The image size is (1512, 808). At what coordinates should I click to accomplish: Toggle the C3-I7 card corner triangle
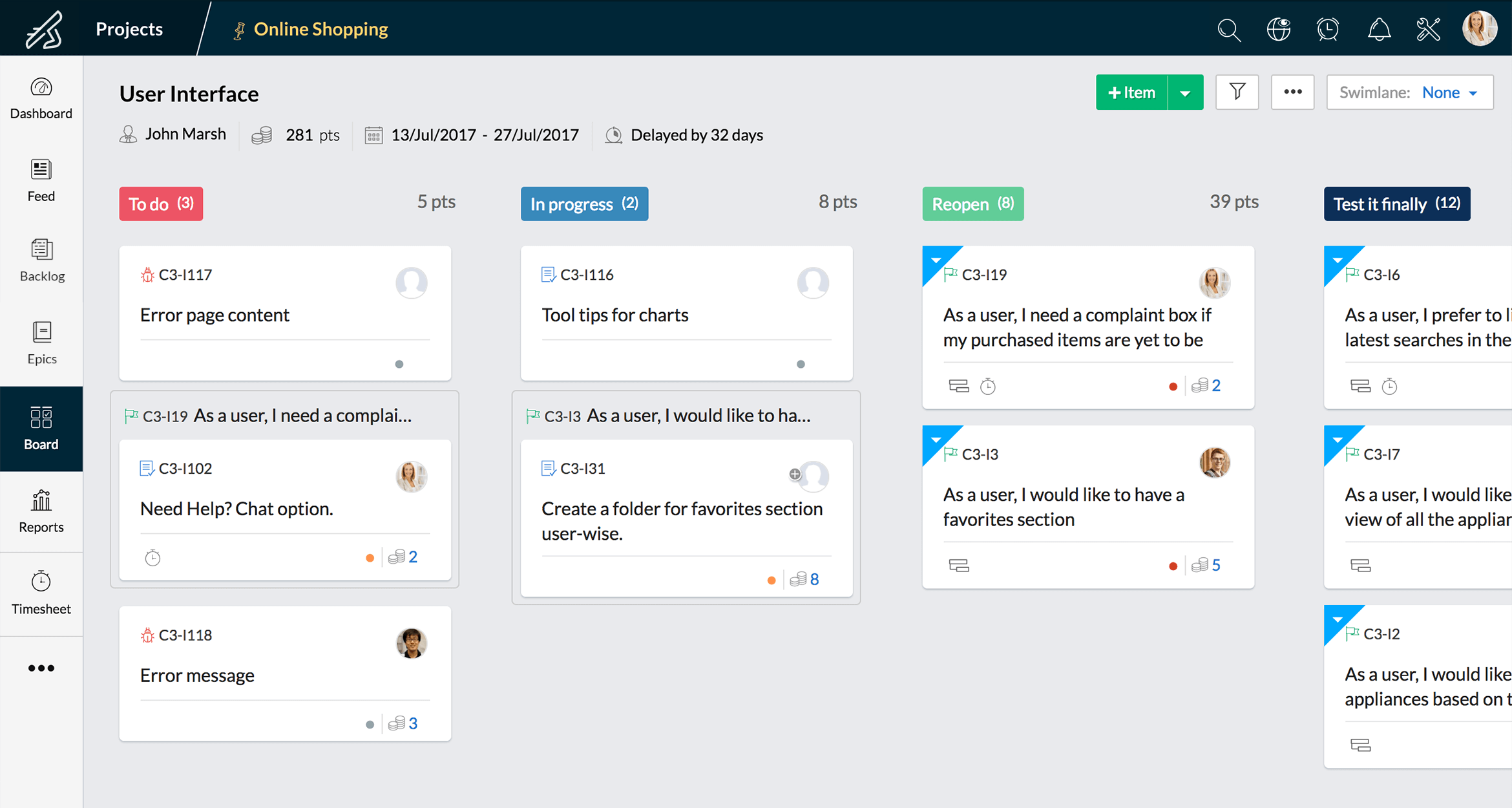[x=1338, y=440]
